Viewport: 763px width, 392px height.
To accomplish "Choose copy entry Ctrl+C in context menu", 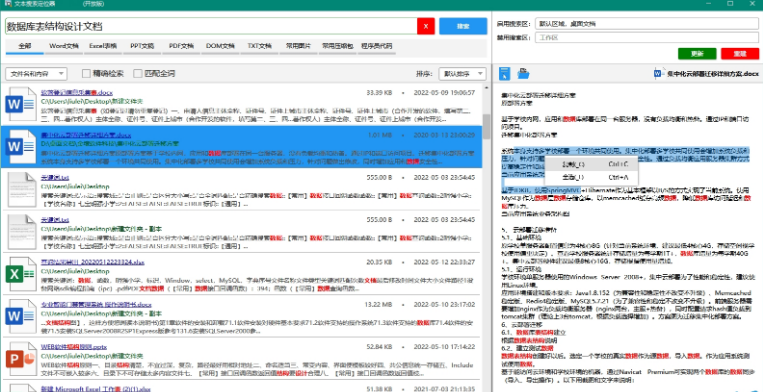I will (591, 164).
